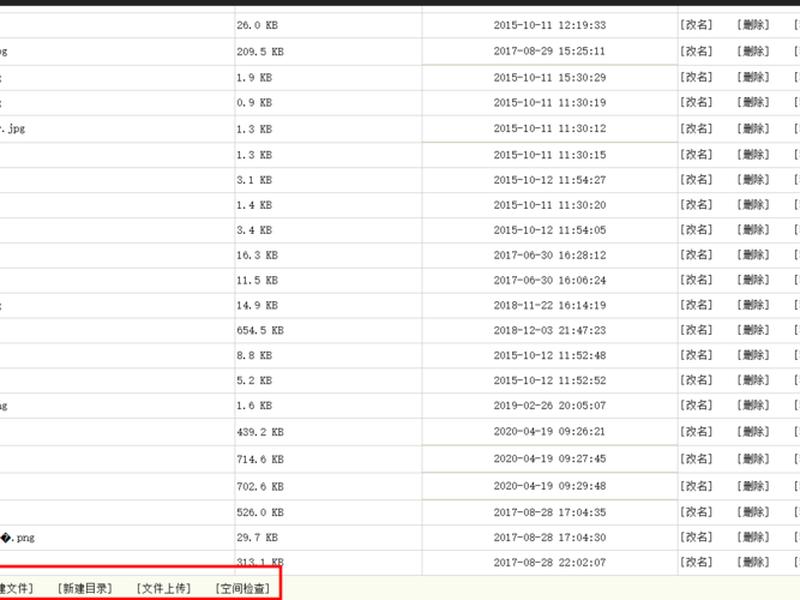
Task: Click the 16.3 KB size value
Action: click(x=257, y=255)
